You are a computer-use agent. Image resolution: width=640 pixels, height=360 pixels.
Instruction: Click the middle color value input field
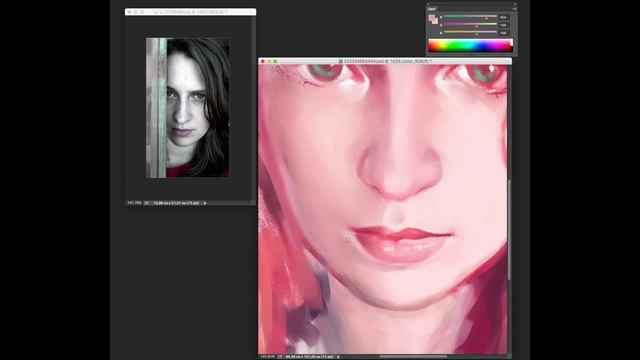coord(504,25)
